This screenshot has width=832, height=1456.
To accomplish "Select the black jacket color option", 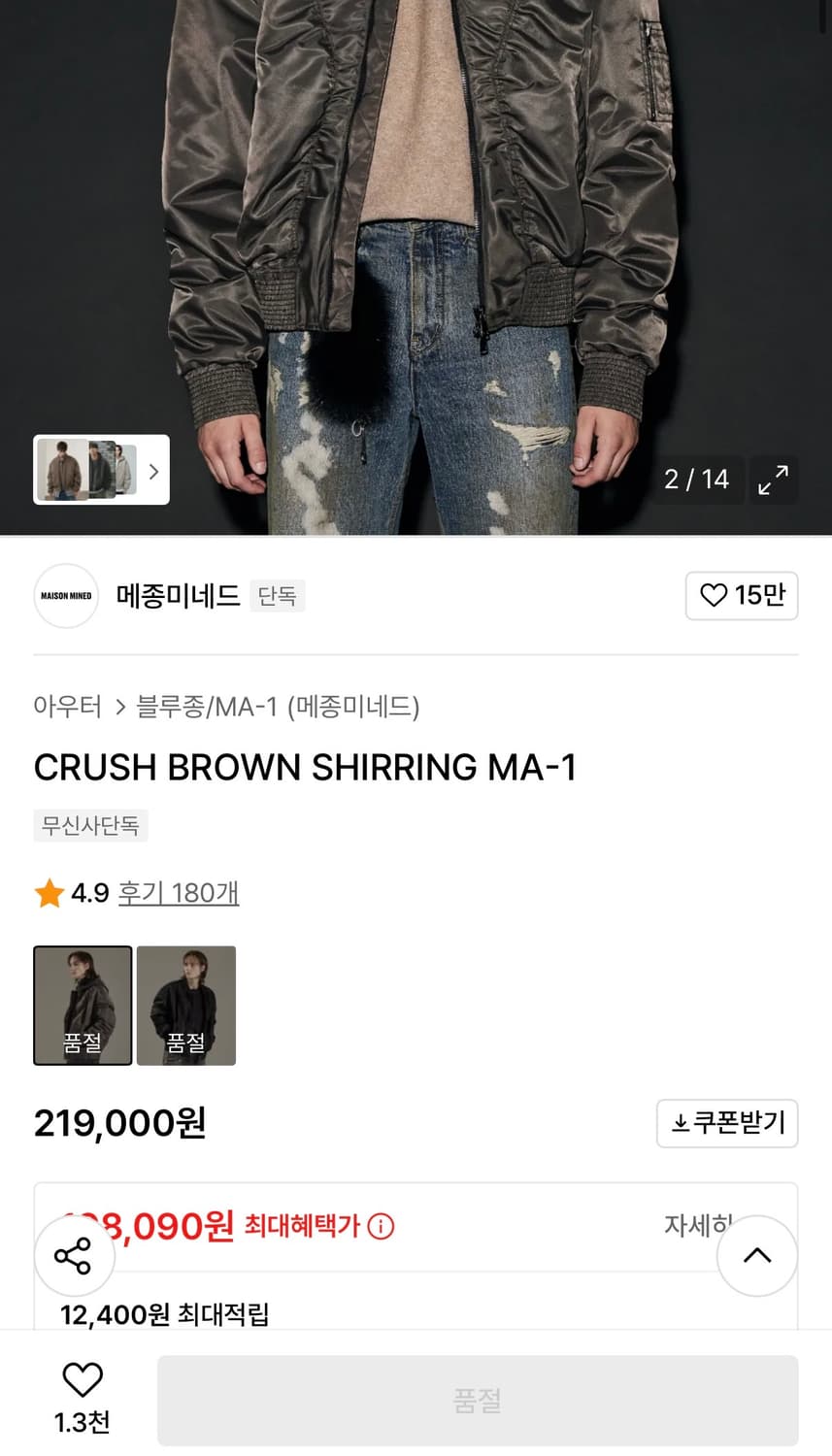I will (x=186, y=1005).
